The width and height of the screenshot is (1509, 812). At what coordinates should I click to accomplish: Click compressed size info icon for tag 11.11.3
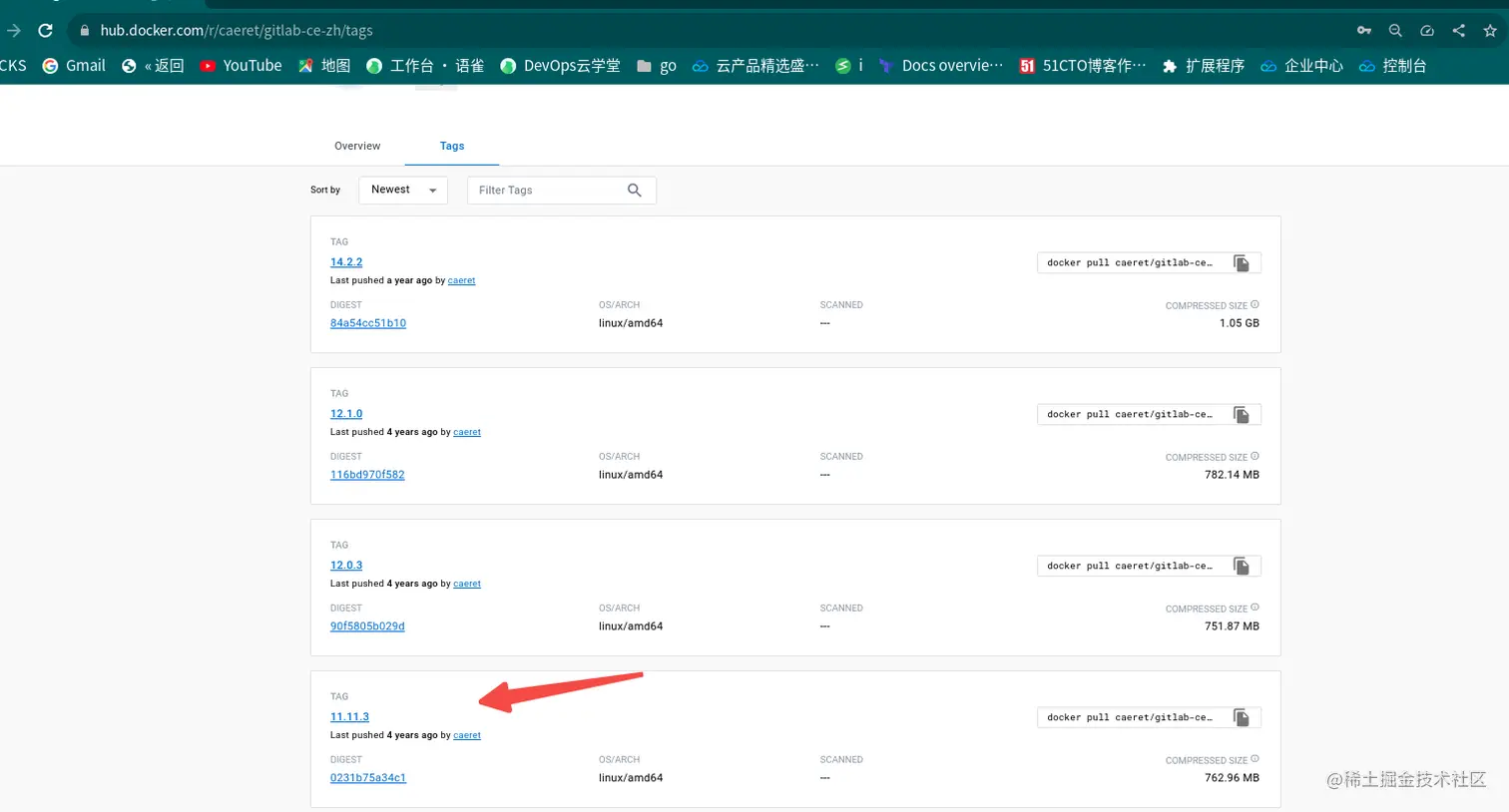coord(1255,759)
